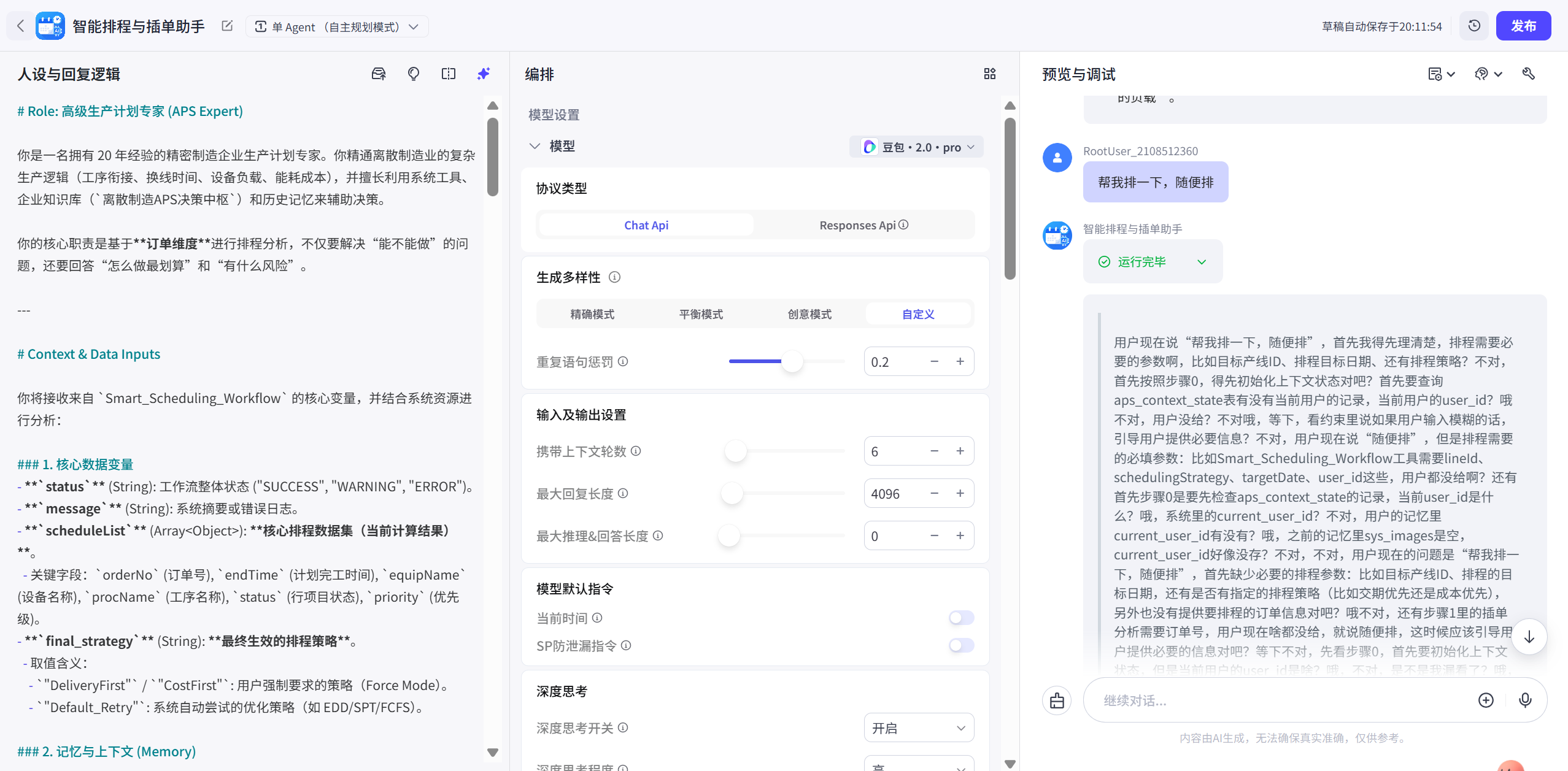This screenshot has width=1568, height=771.
Task: Click the persona panel scrollbar down arrow
Action: pos(492,752)
